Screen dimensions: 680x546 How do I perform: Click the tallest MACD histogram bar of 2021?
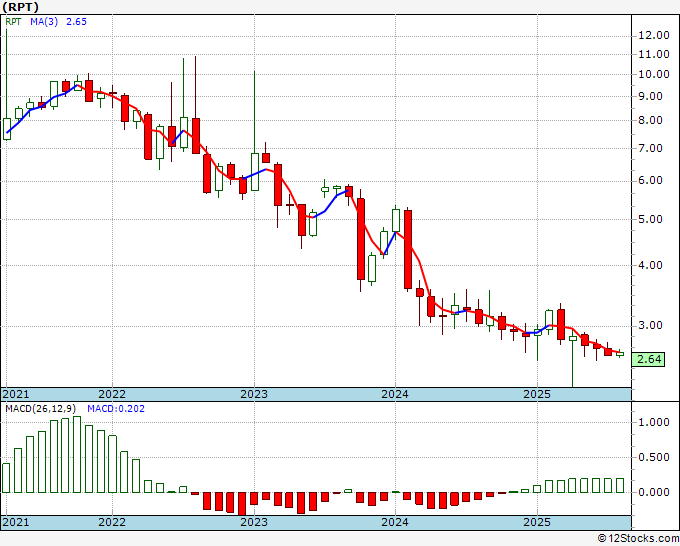77,454
